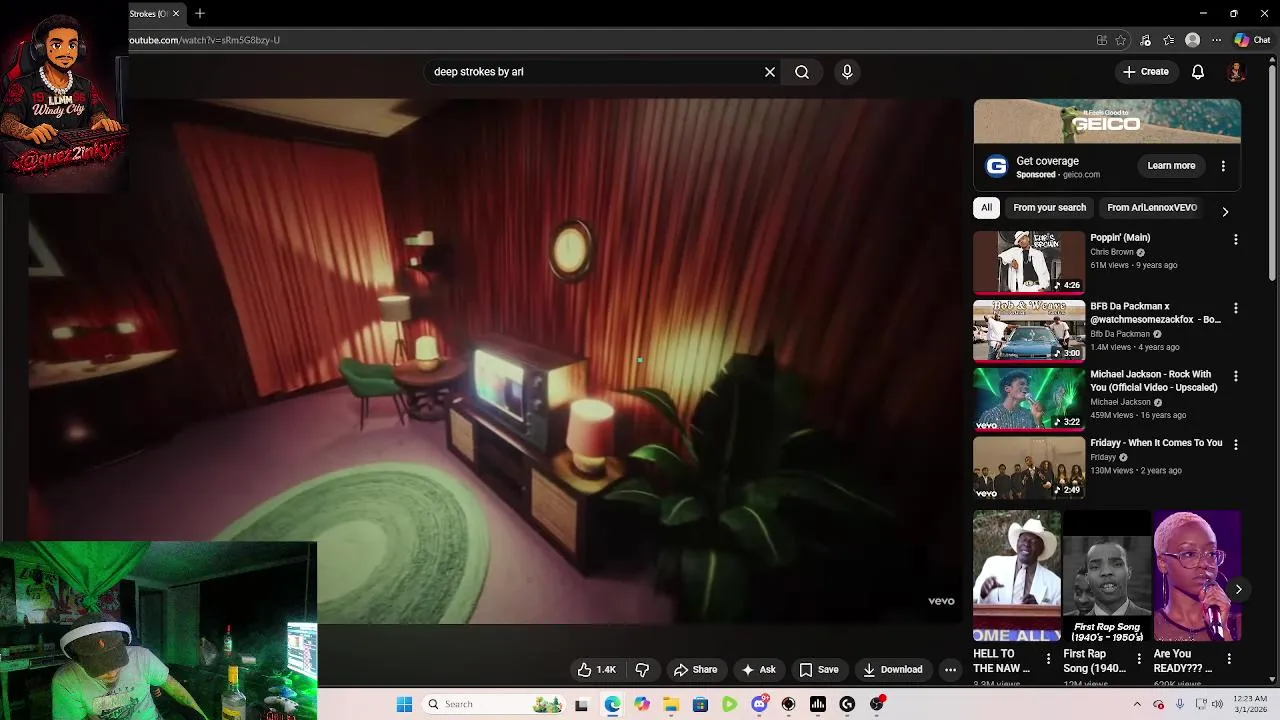Viewport: 1280px width, 720px height.
Task: Like the video with 1.4K likes
Action: click(x=596, y=670)
